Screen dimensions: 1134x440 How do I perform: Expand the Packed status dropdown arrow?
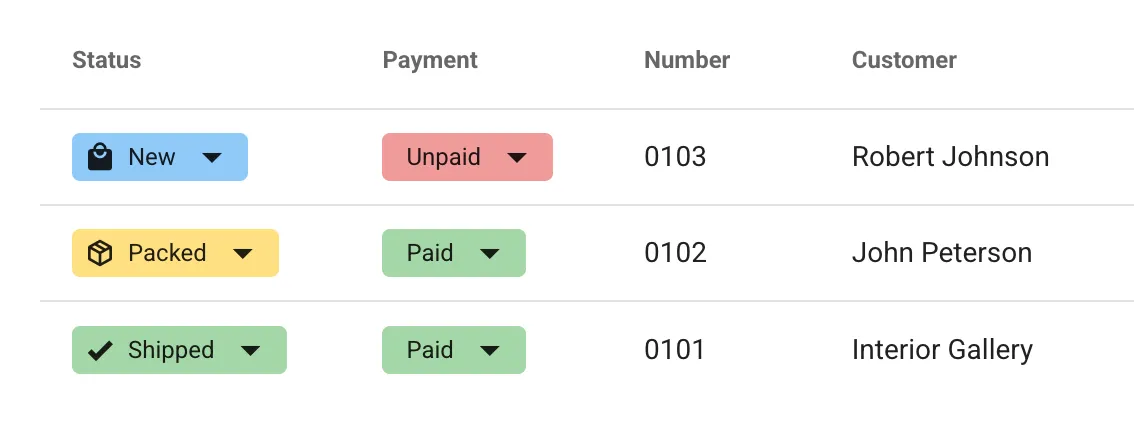242,254
